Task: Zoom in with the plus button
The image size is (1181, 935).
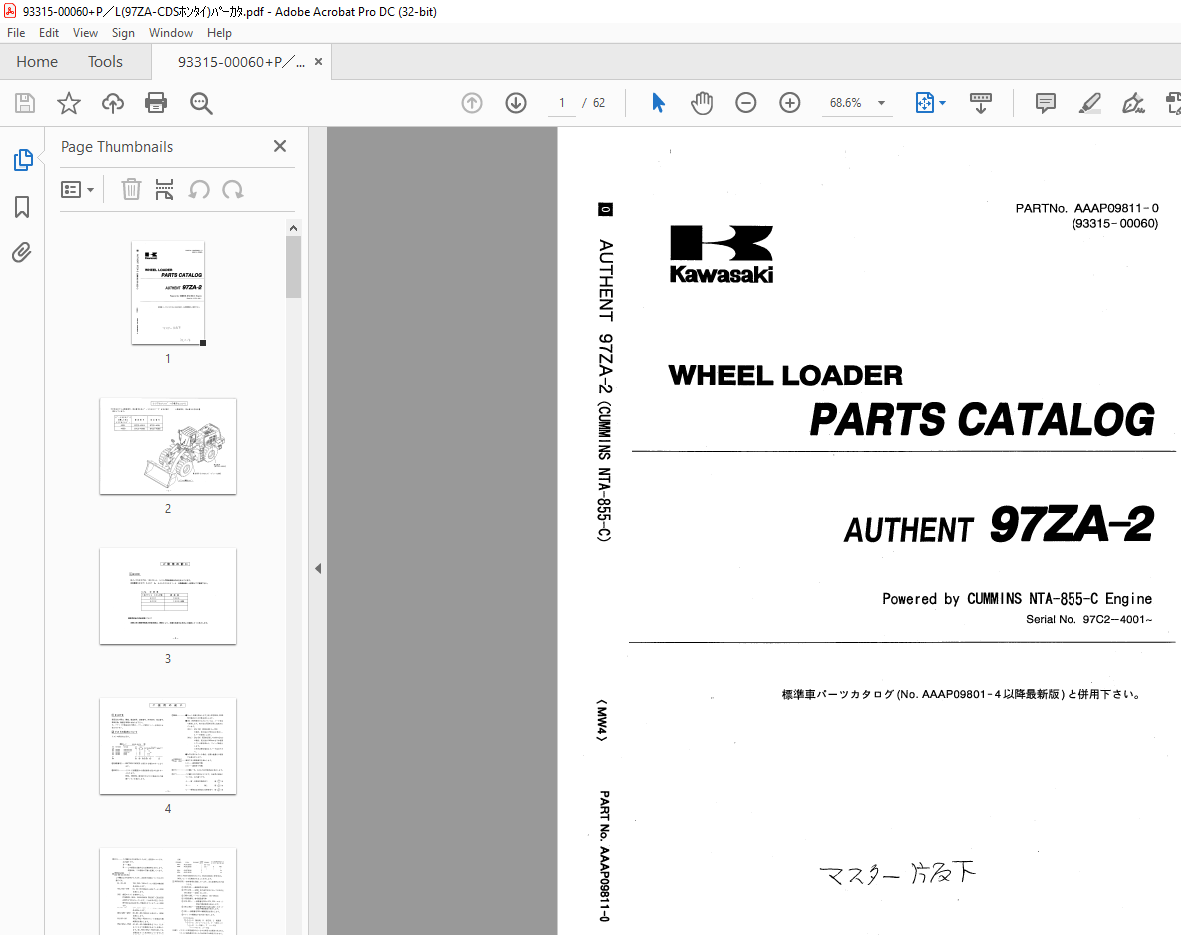Action: click(x=789, y=103)
